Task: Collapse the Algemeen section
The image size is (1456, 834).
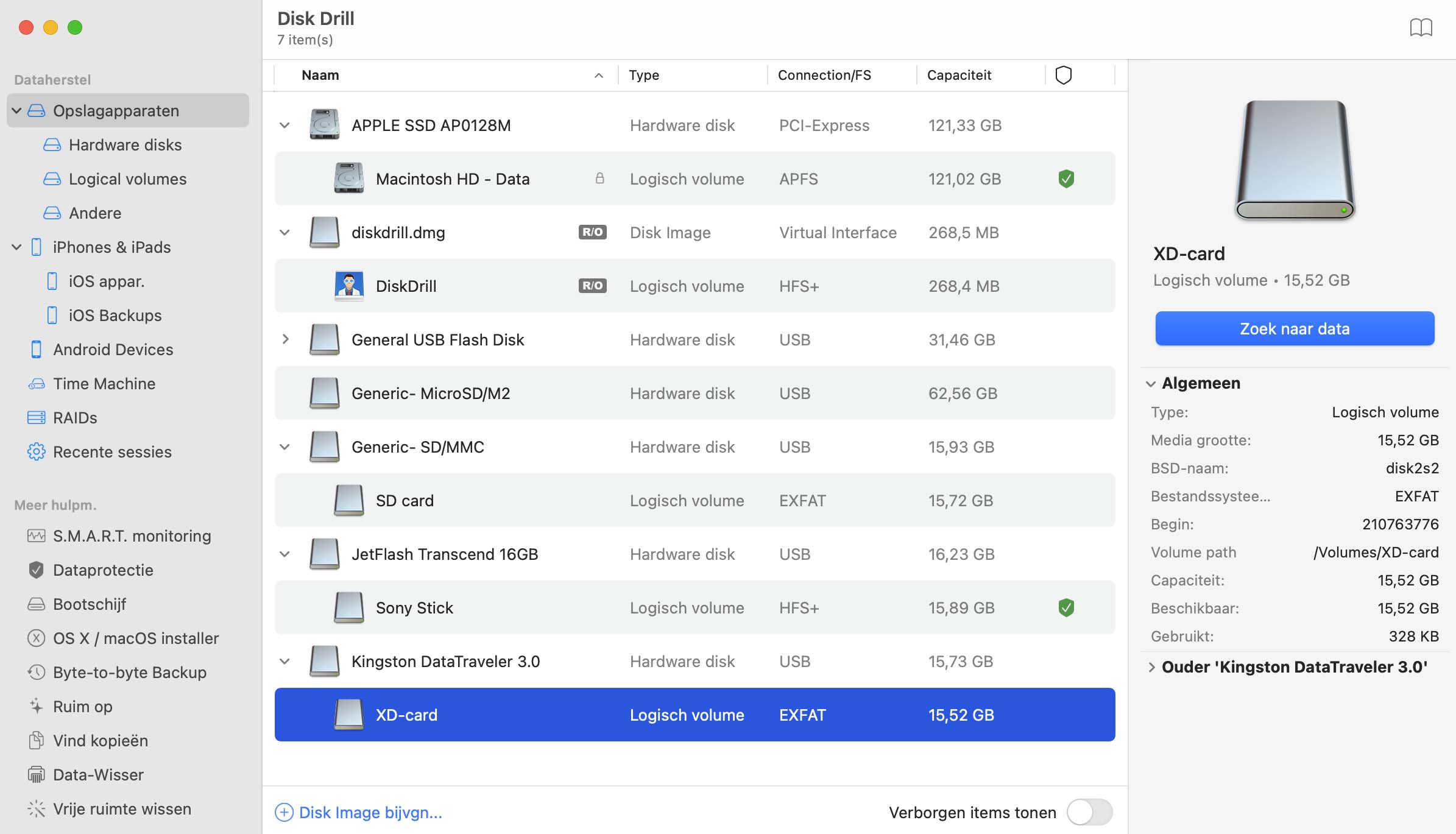Action: [1151, 384]
